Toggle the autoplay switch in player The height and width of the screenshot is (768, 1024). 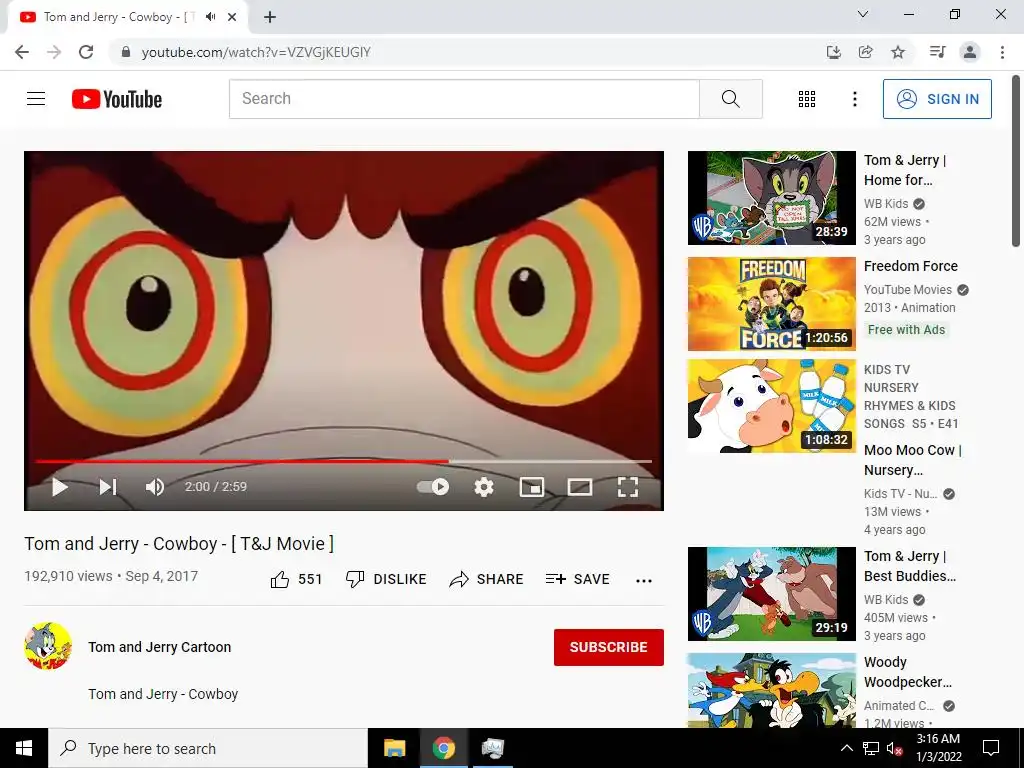tap(433, 487)
